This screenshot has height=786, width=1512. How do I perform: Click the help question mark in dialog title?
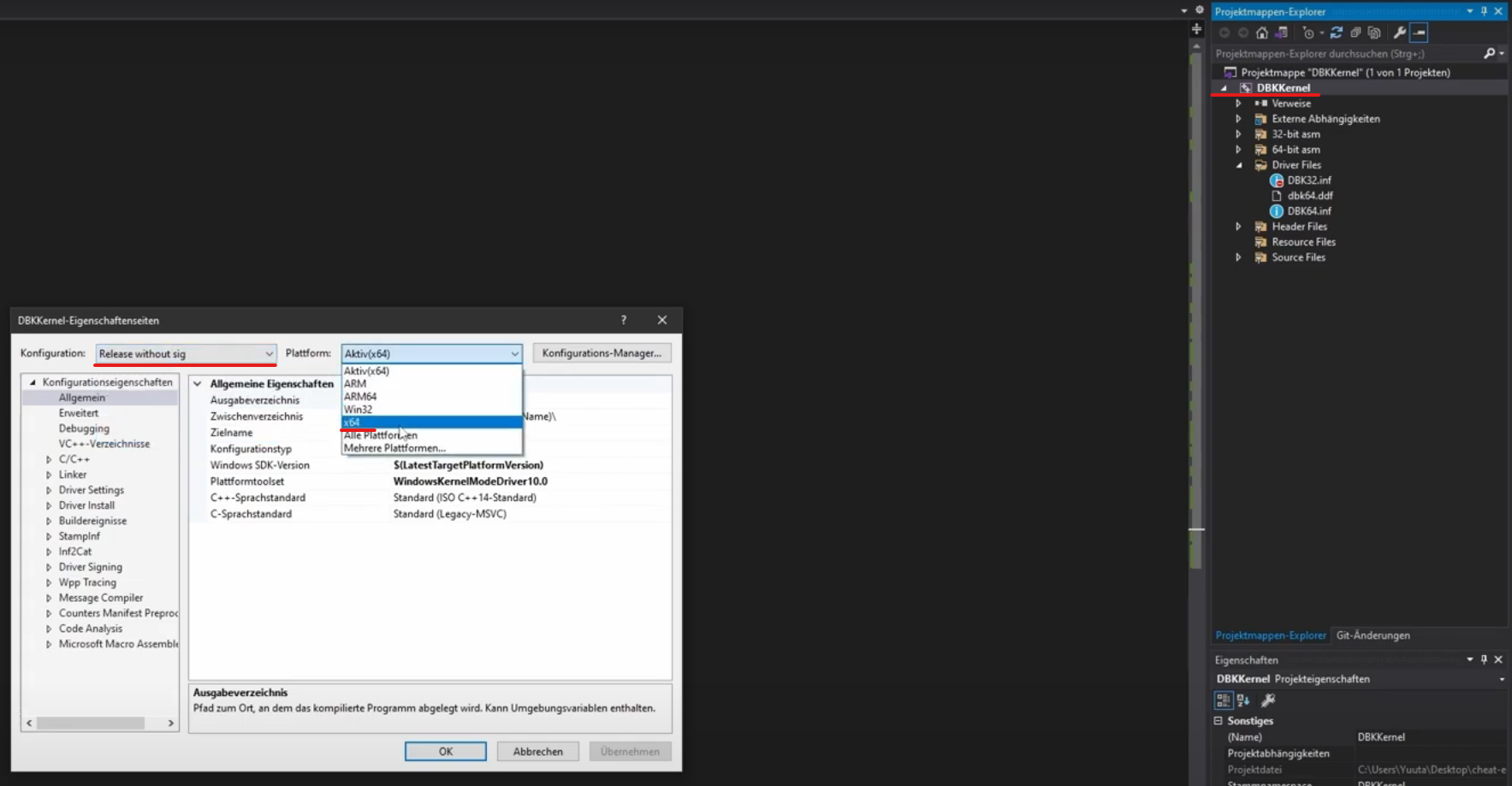[624, 320]
